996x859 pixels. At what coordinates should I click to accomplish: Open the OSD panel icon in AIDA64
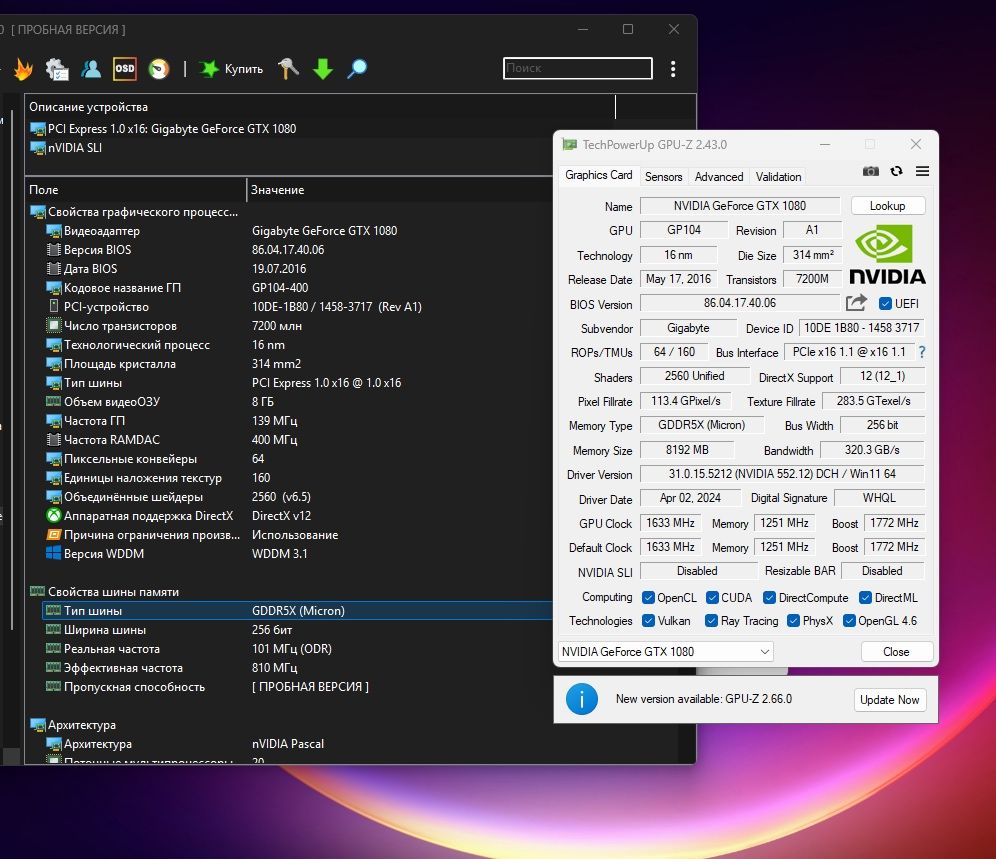(124, 69)
